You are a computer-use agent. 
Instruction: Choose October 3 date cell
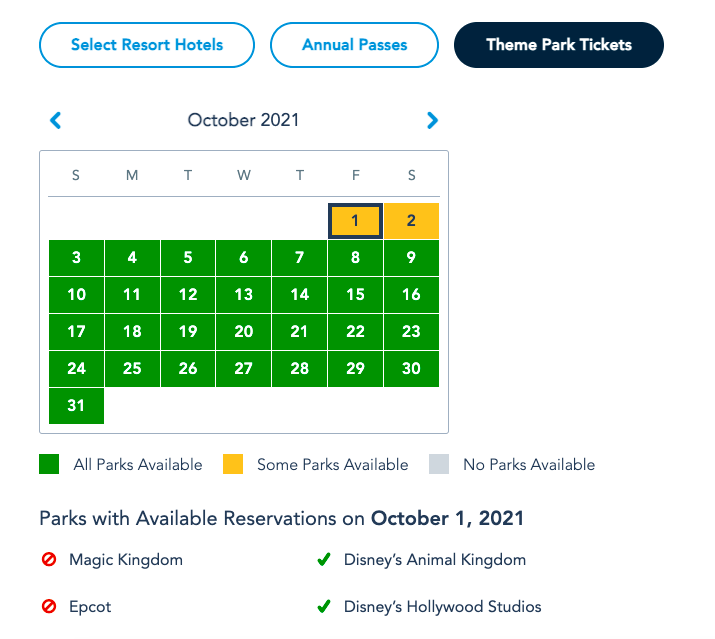pyautogui.click(x=76, y=258)
